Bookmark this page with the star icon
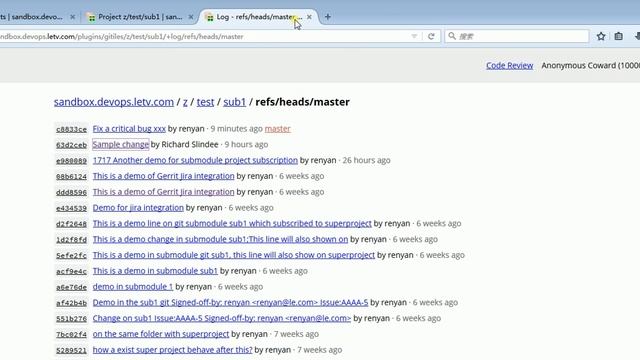Image resolution: width=640 pixels, height=360 pixels. (x=601, y=36)
